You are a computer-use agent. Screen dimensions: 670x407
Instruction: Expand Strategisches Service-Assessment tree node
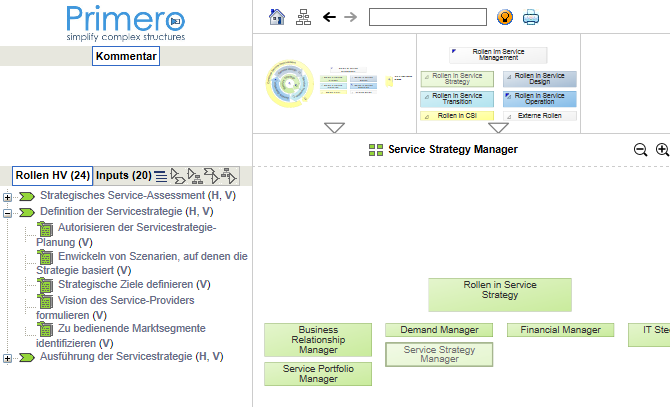click(x=8, y=196)
